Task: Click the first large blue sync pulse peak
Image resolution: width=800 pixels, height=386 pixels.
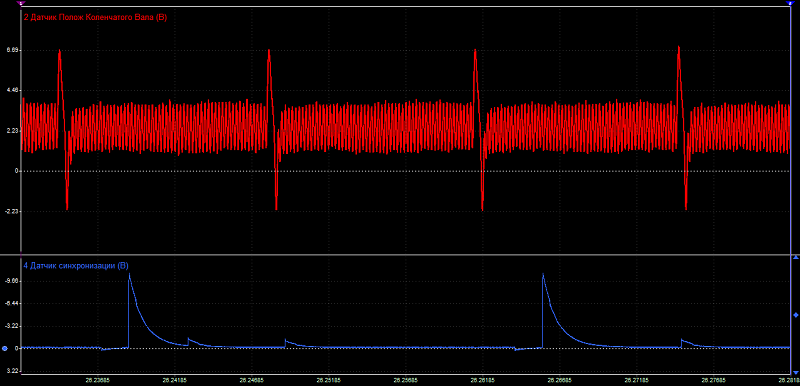Action: (129, 274)
